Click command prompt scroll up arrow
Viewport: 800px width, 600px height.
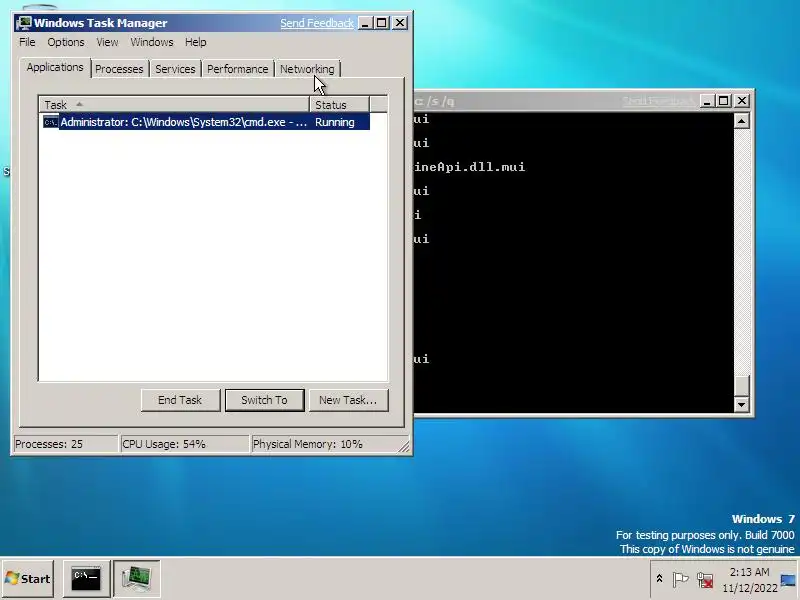tap(741, 121)
